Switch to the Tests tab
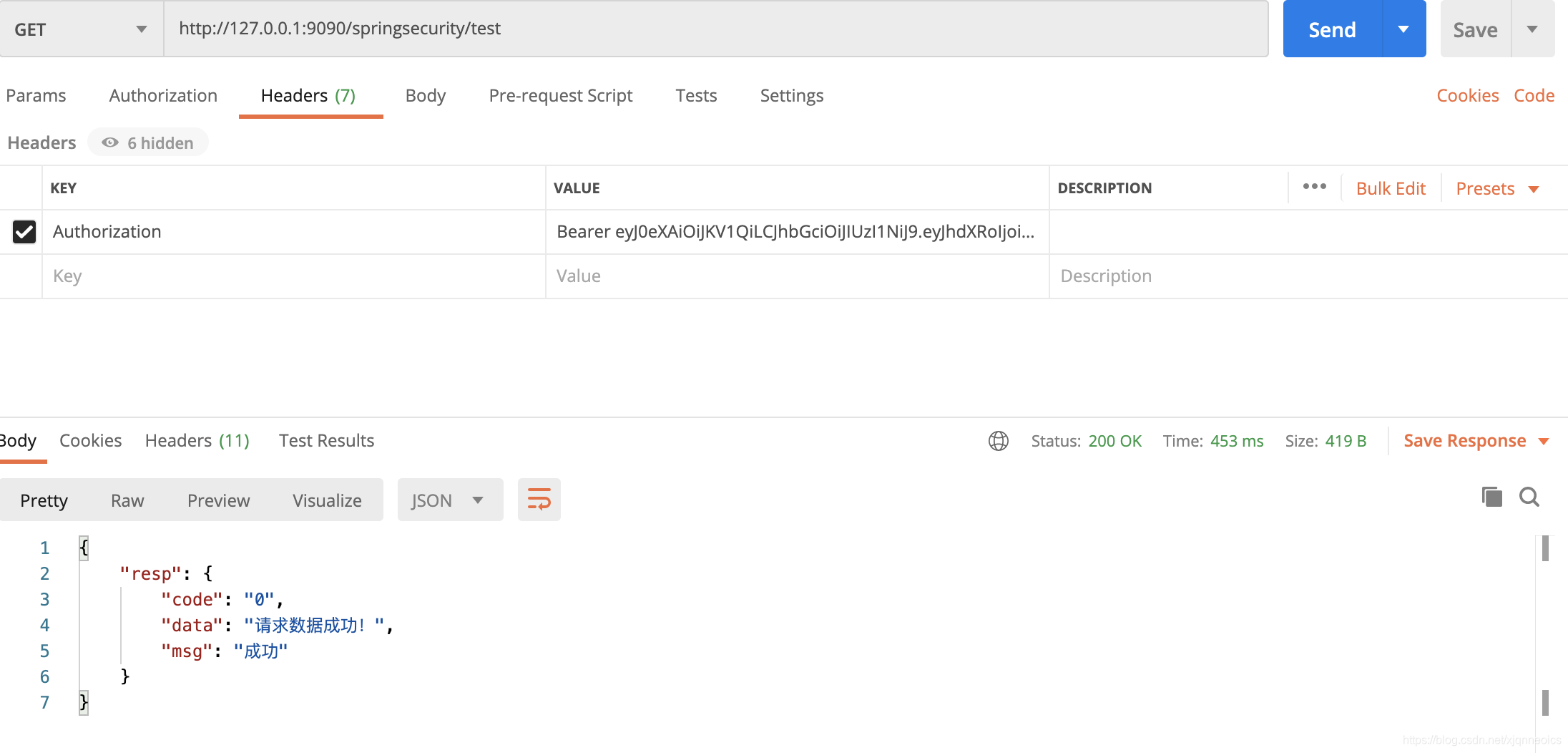1568x753 pixels. [x=695, y=95]
